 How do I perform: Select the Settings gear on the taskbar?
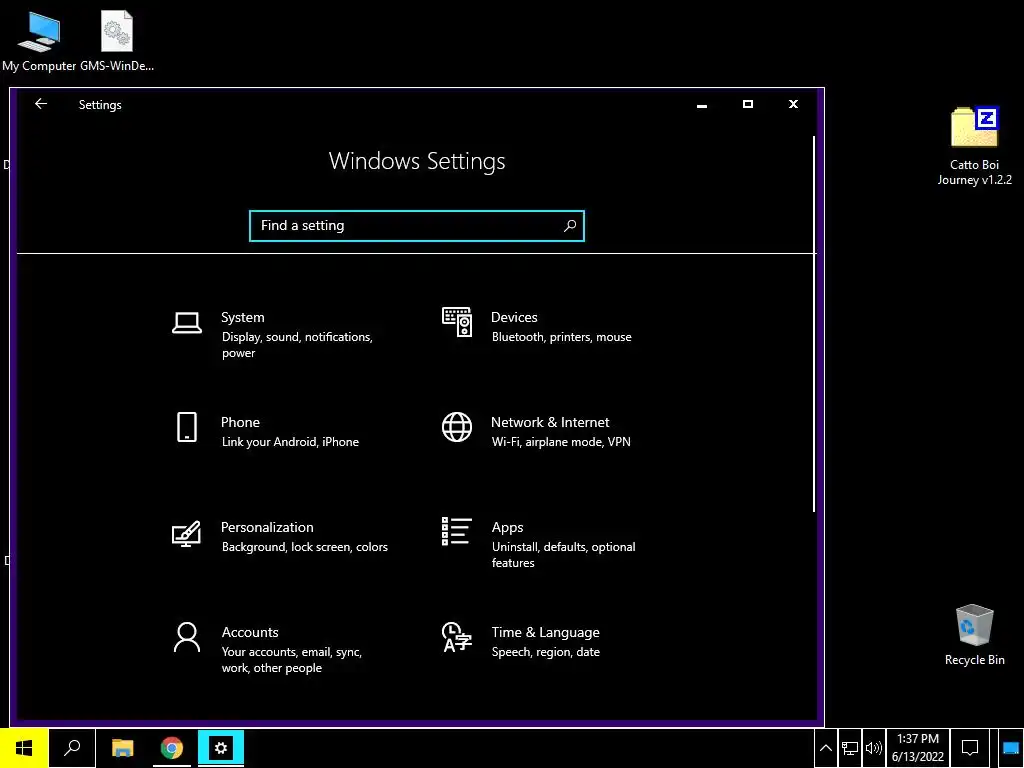pyautogui.click(x=221, y=748)
